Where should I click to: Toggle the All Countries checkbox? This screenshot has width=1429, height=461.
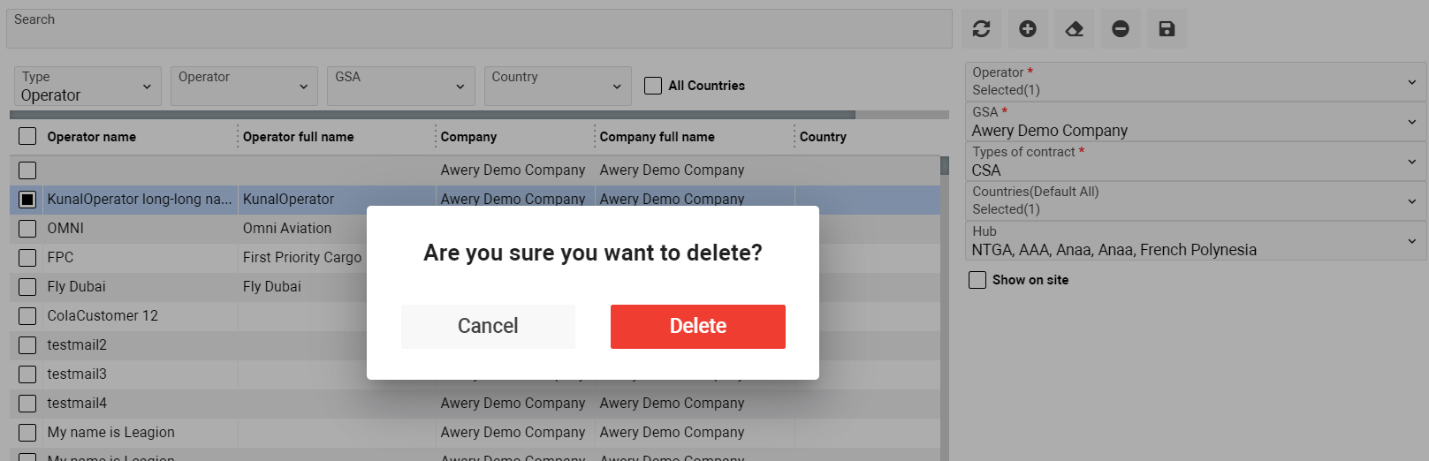point(653,86)
